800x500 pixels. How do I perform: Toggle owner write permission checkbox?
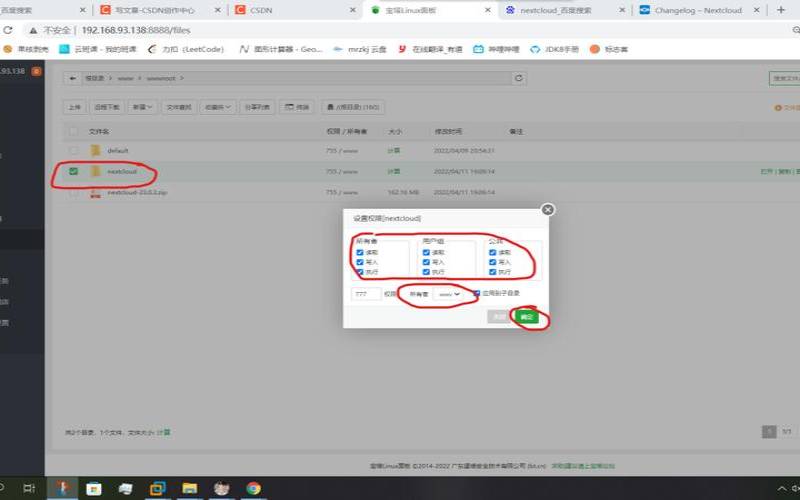click(x=360, y=262)
